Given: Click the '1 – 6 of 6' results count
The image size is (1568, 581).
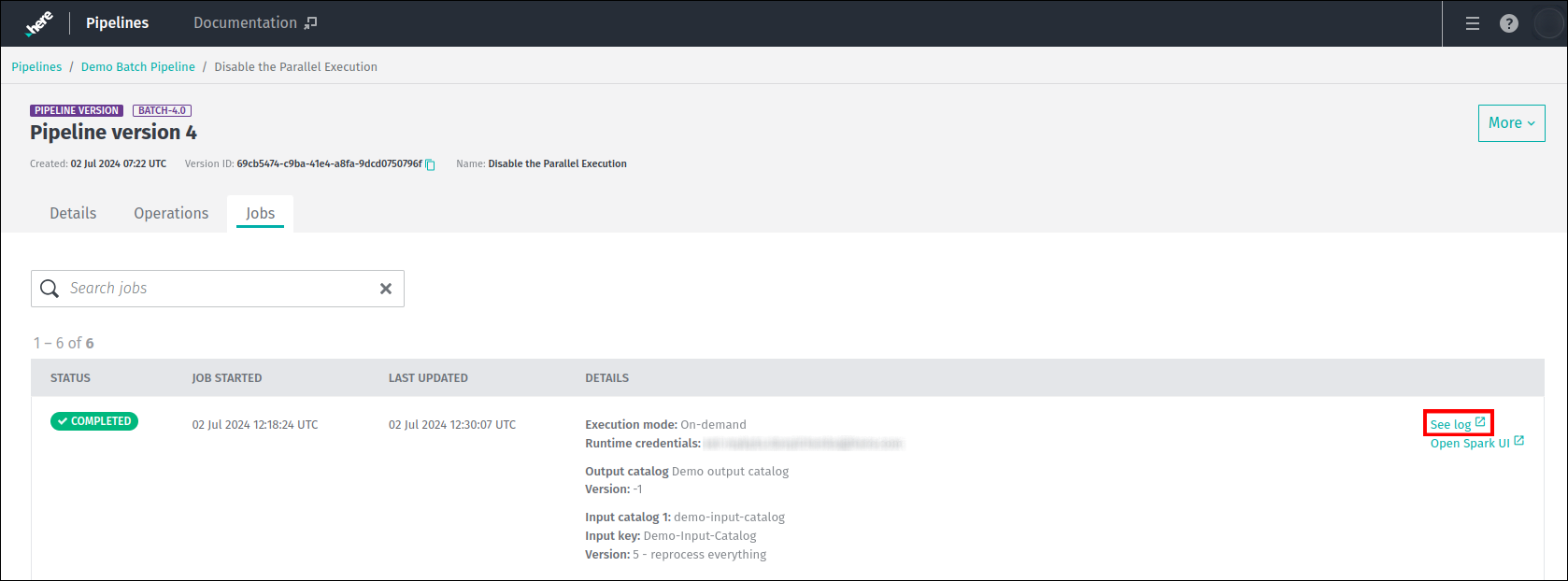Looking at the screenshot, I should pos(64,343).
